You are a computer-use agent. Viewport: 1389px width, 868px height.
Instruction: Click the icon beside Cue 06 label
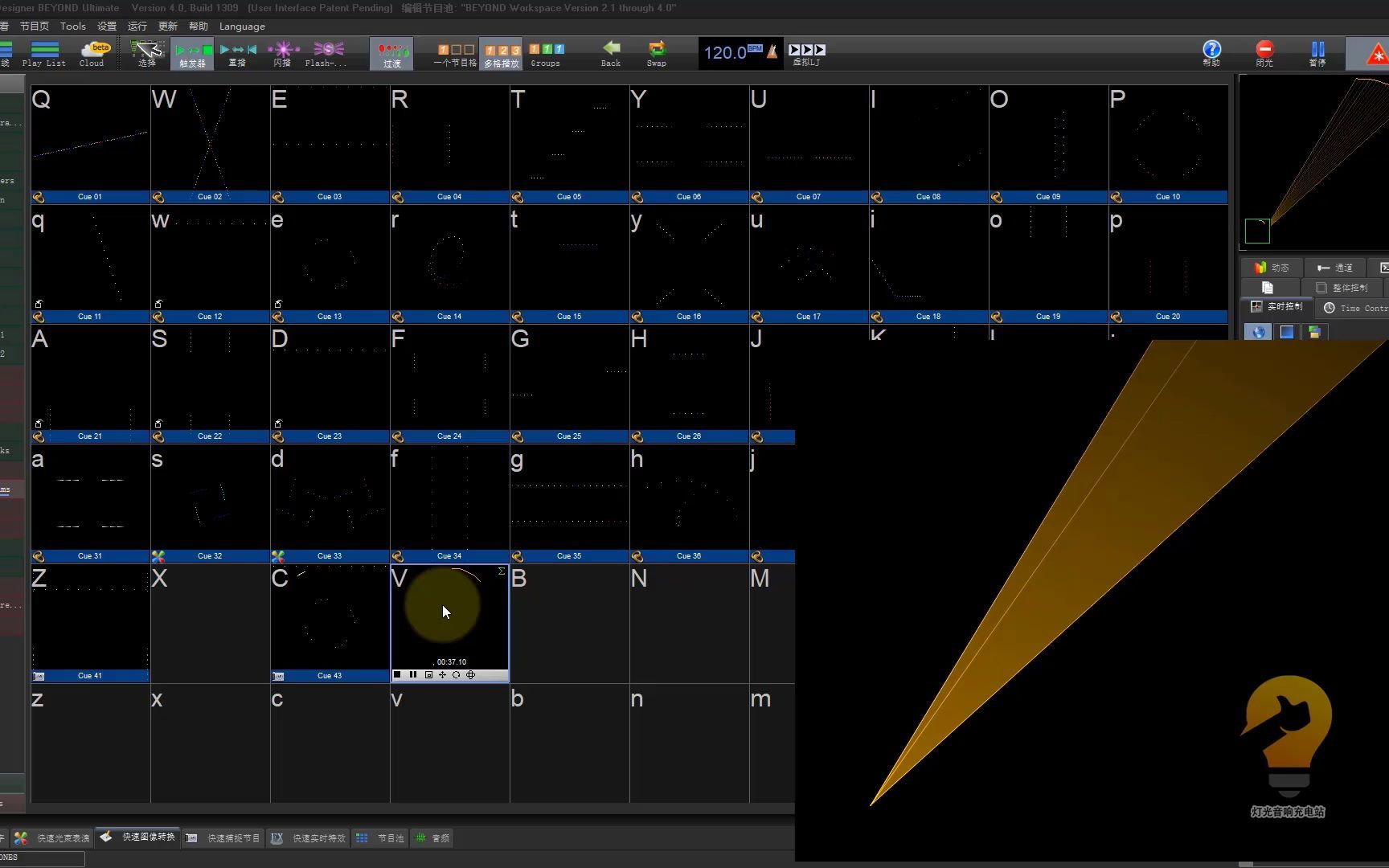(x=637, y=197)
